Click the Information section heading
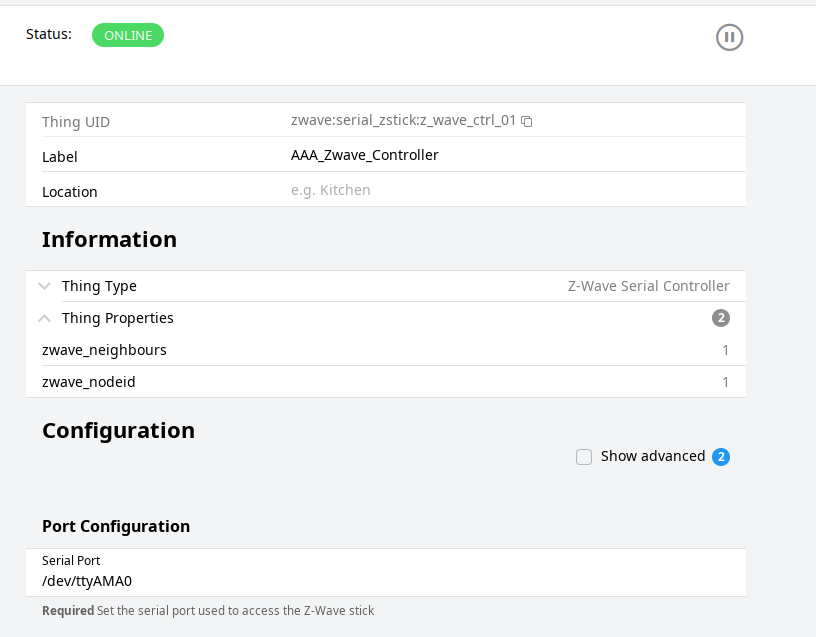Screen dimensions: 816x637 (109, 240)
